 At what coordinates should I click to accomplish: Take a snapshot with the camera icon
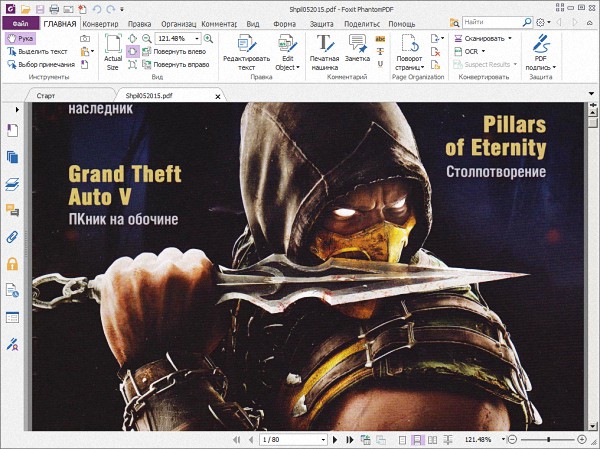[85, 38]
